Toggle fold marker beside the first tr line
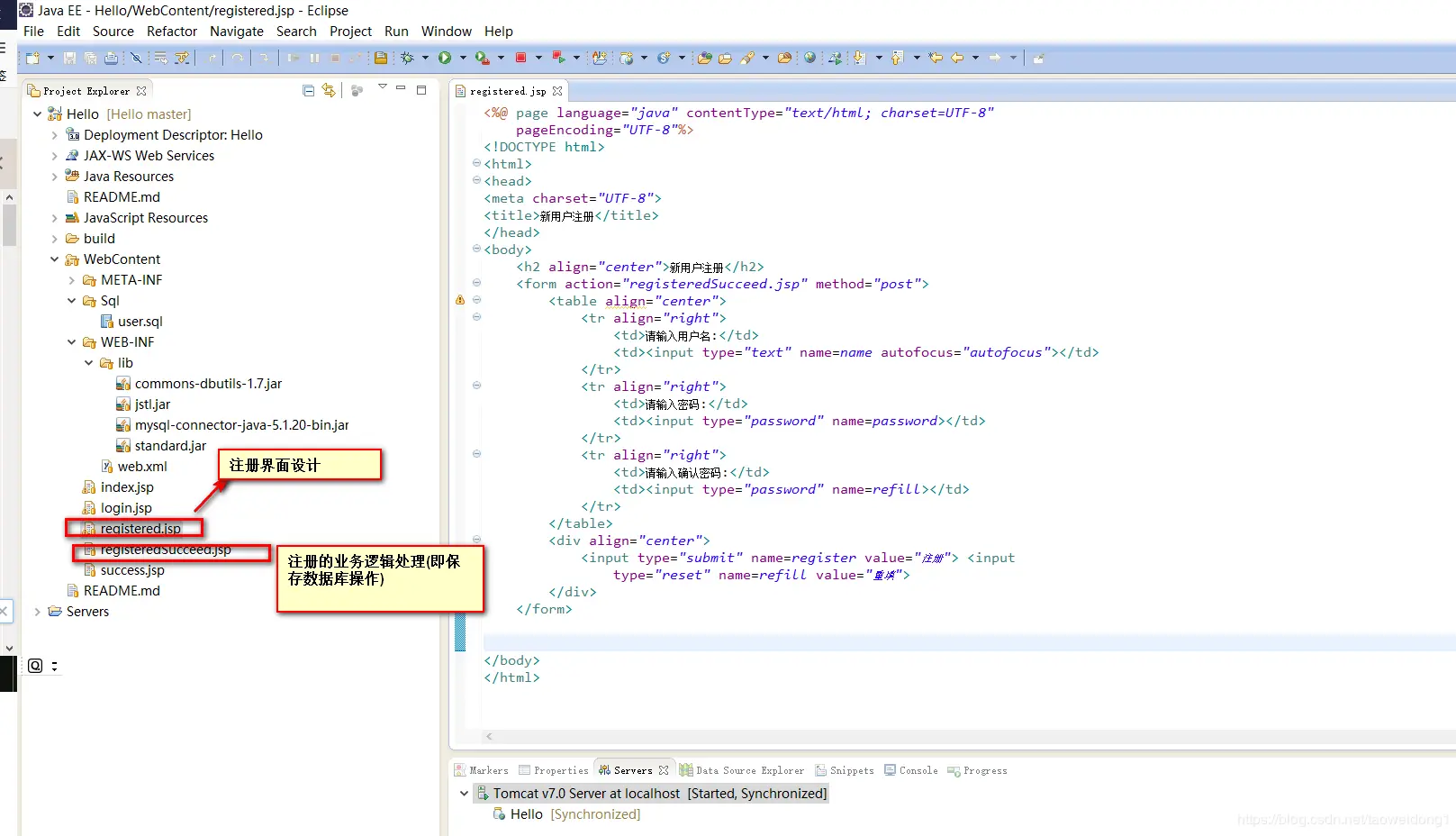1456x836 pixels. 476,317
